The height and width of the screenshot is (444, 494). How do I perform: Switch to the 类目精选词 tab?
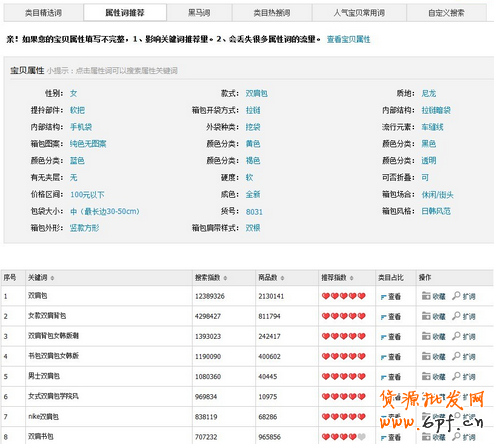[x=43, y=13]
